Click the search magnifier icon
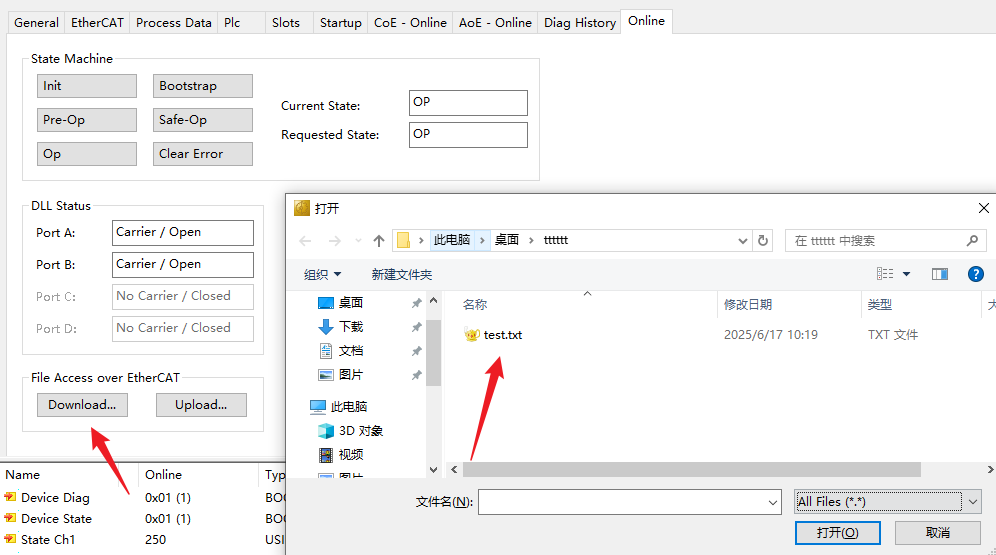Screen dimensions: 996x555 [972, 241]
